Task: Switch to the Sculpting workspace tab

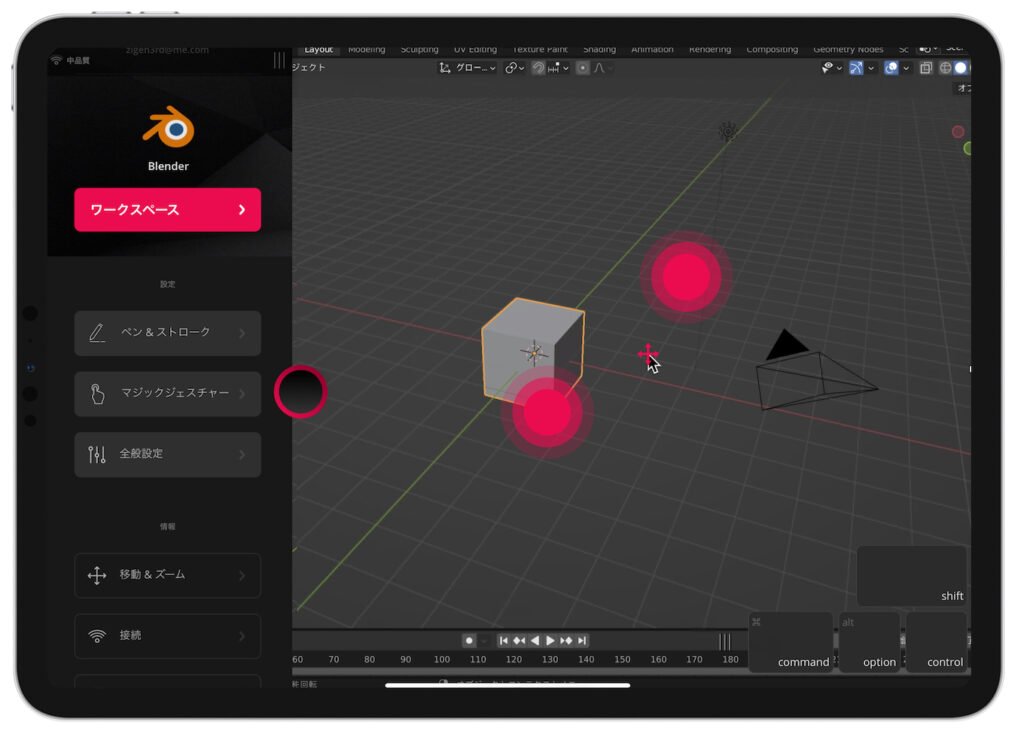Action: (x=419, y=49)
